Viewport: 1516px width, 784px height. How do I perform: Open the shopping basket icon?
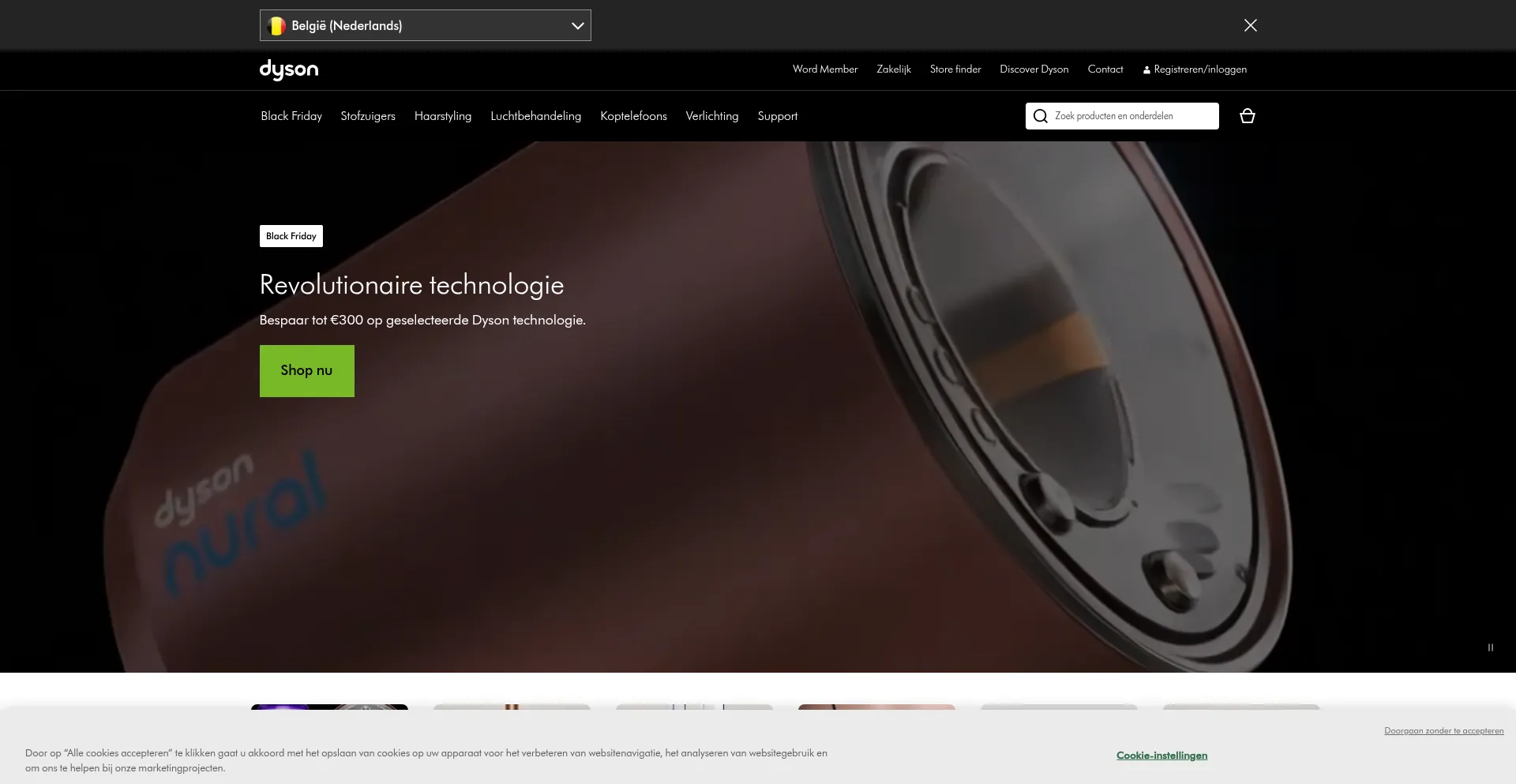click(x=1247, y=116)
